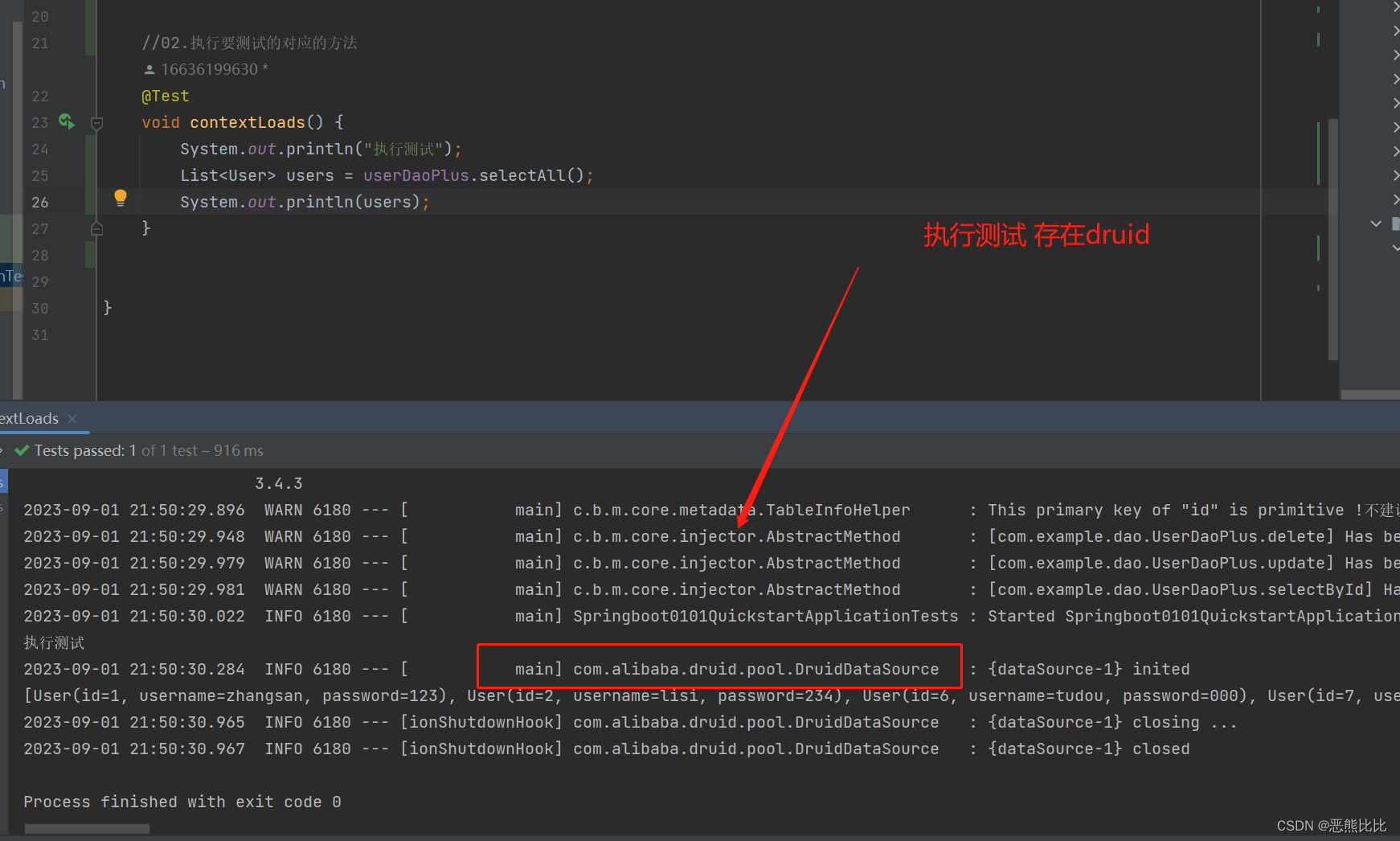The width and height of the screenshot is (1400, 841).
Task: Click fold end marker beside line 27
Action: (x=96, y=228)
